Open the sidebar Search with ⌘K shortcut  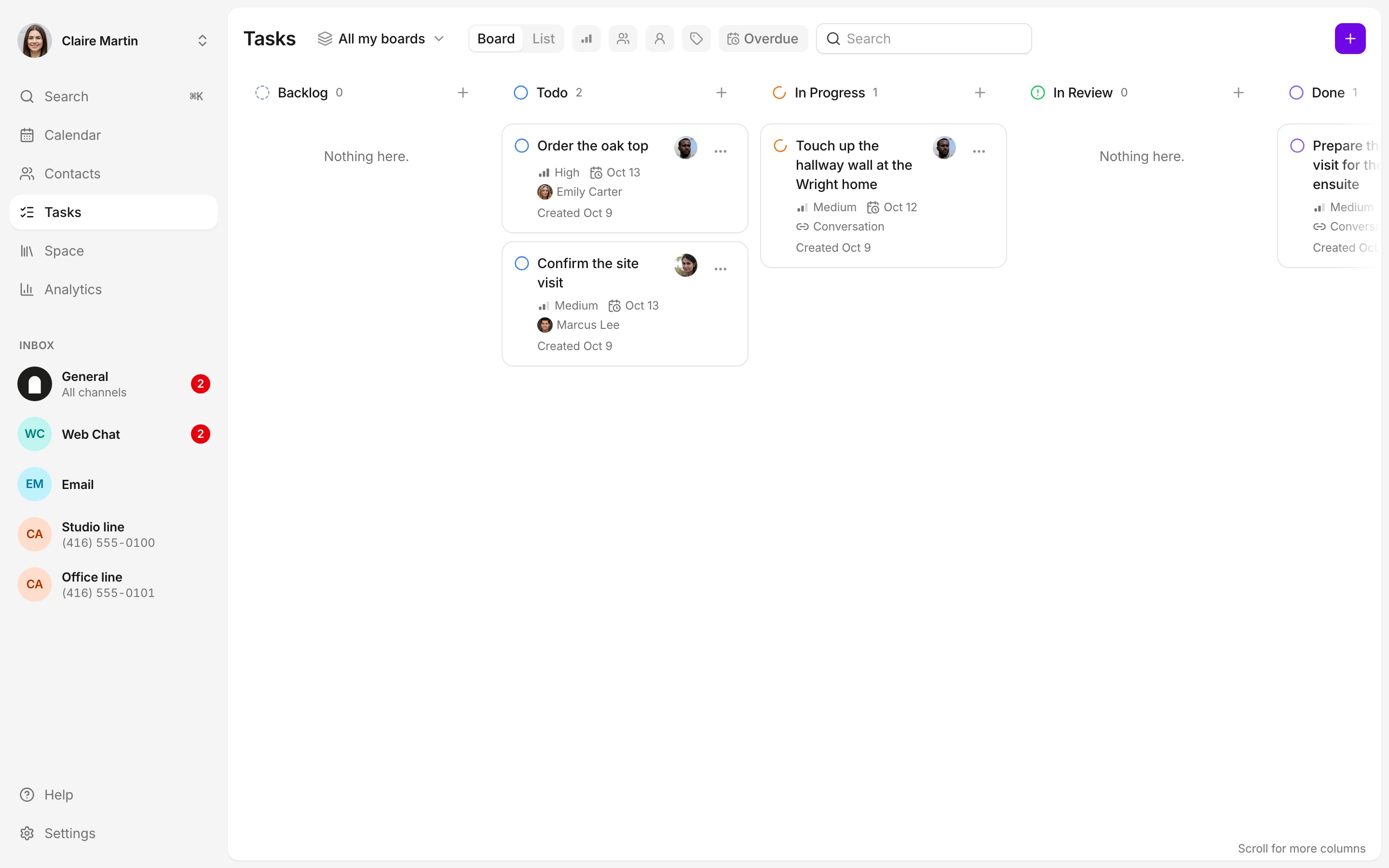[114, 96]
